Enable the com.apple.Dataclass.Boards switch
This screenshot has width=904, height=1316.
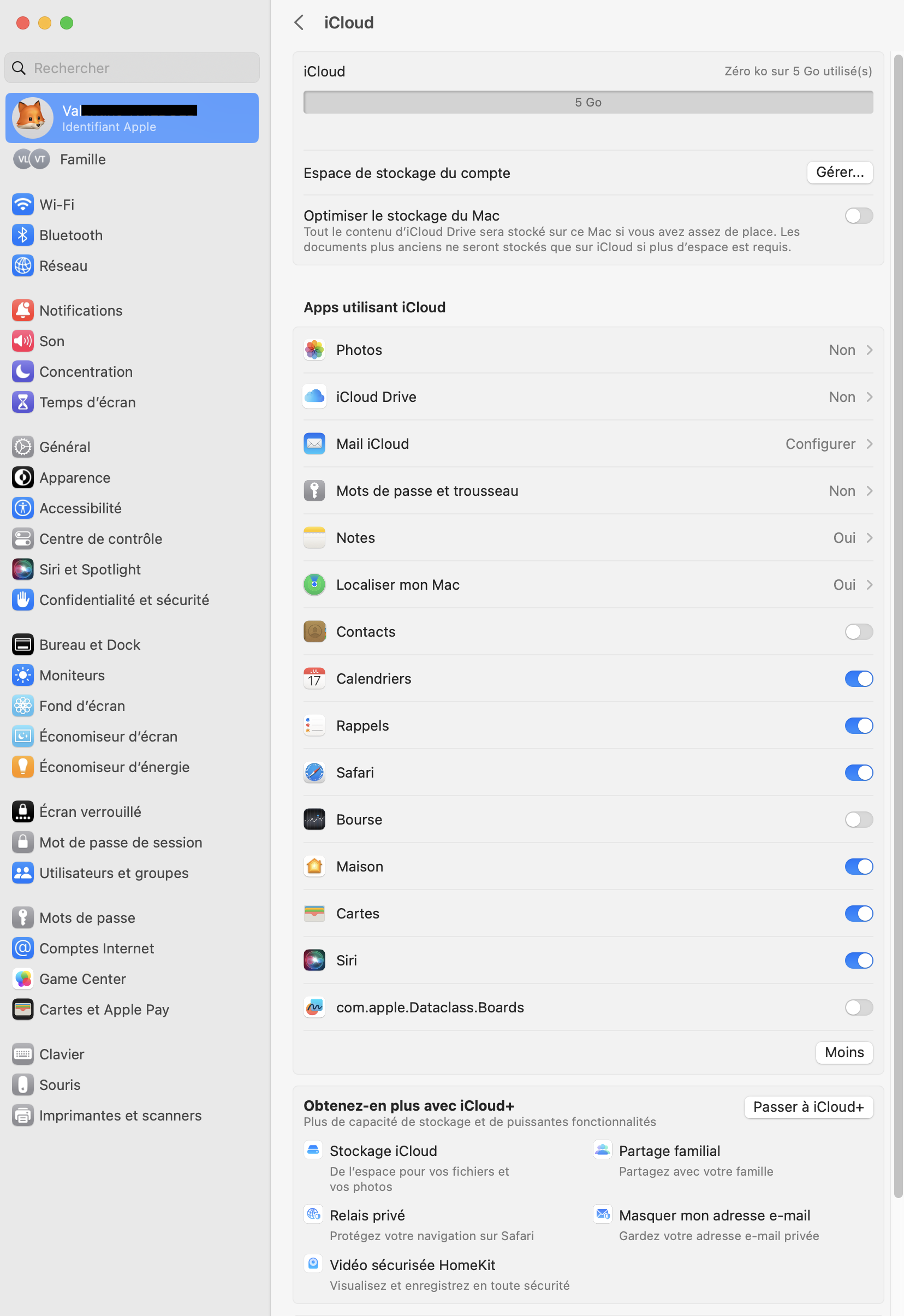859,1008
